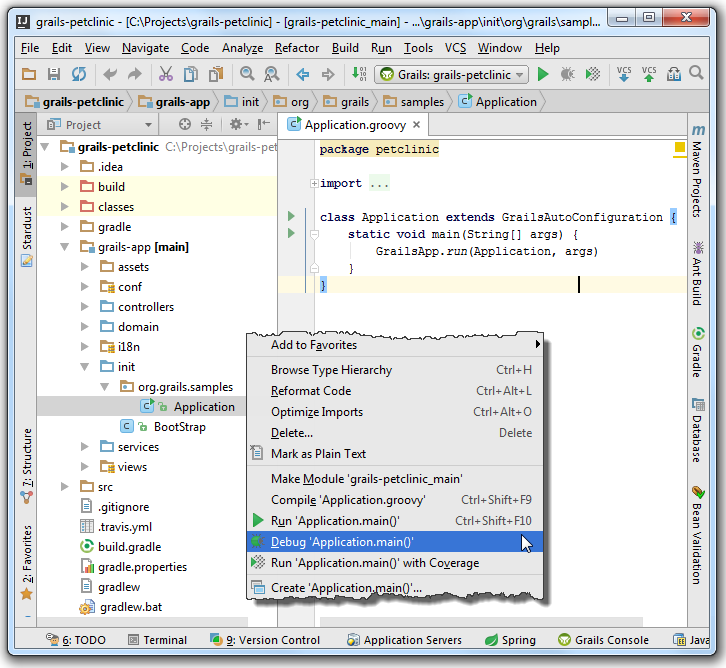The height and width of the screenshot is (668, 726).
Task: Click the yellow code analysis indicator square
Action: [x=679, y=147]
